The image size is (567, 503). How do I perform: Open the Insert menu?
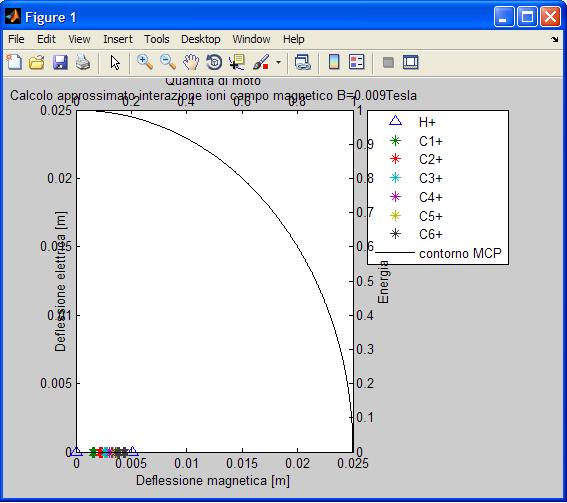(x=118, y=39)
